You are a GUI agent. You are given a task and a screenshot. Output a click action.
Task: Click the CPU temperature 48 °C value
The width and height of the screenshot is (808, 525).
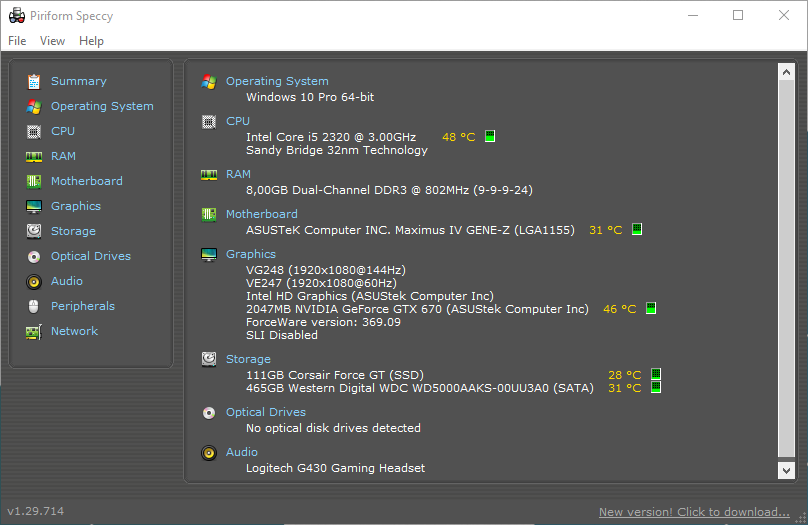tap(459, 137)
